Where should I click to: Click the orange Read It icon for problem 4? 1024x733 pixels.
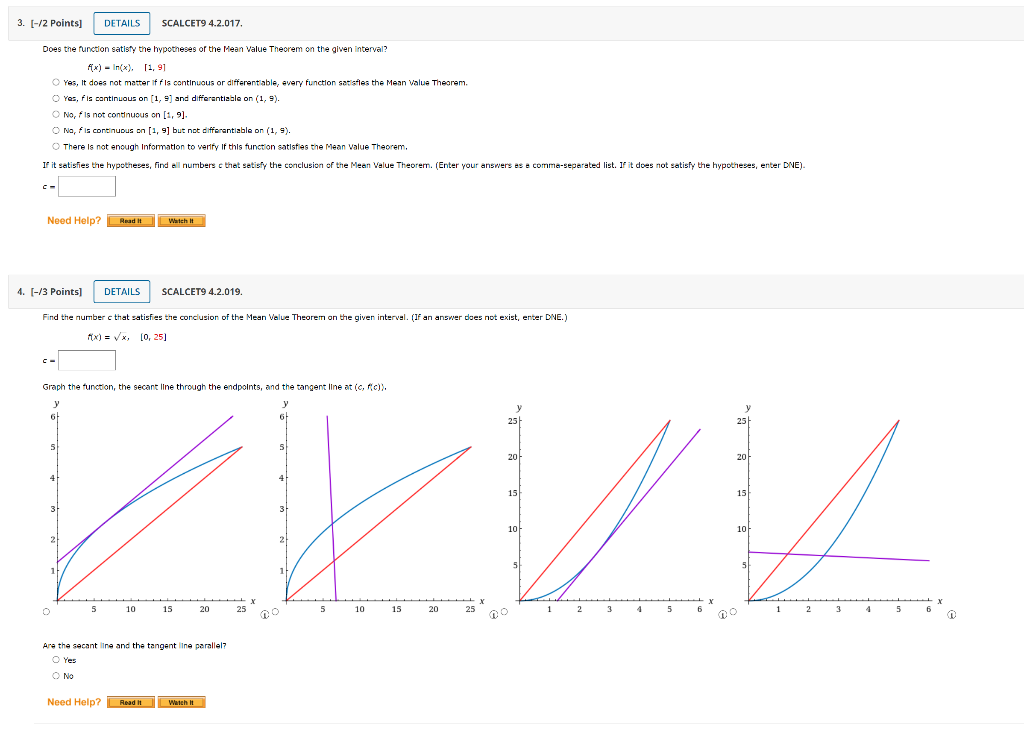[130, 701]
